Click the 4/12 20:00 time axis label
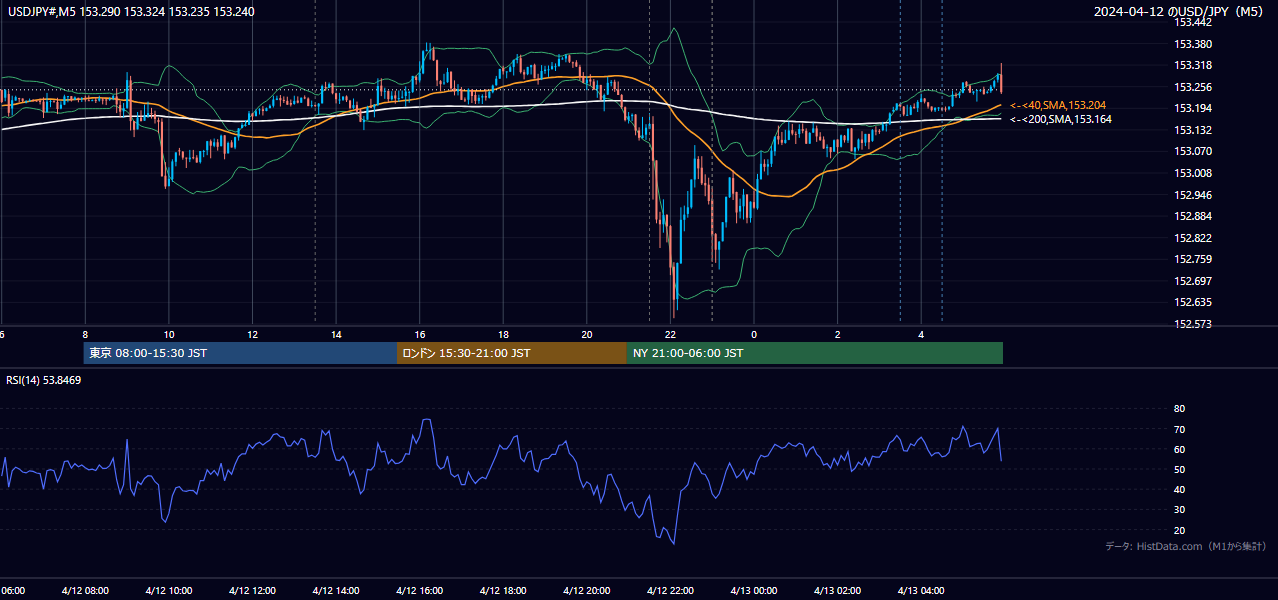 (587, 591)
